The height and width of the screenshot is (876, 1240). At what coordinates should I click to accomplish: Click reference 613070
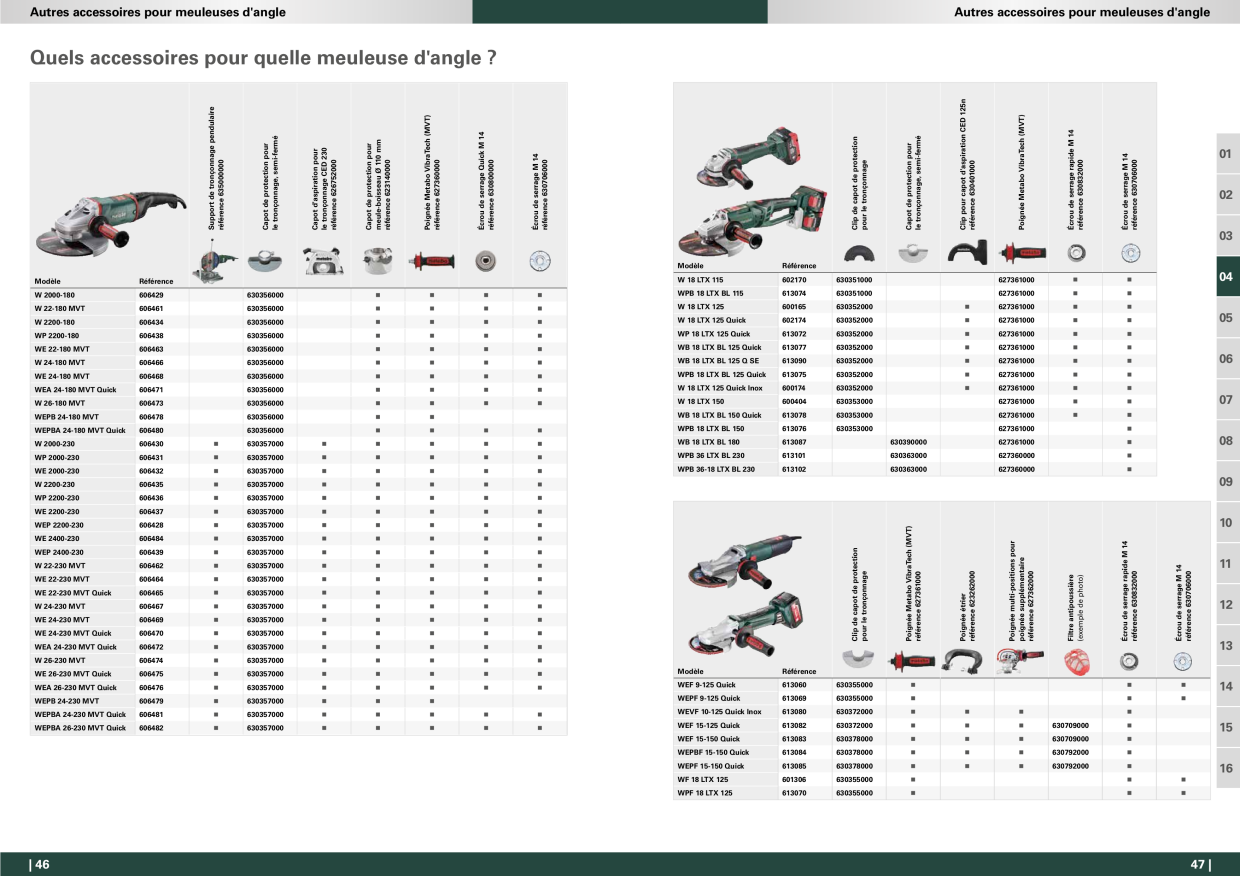click(794, 792)
